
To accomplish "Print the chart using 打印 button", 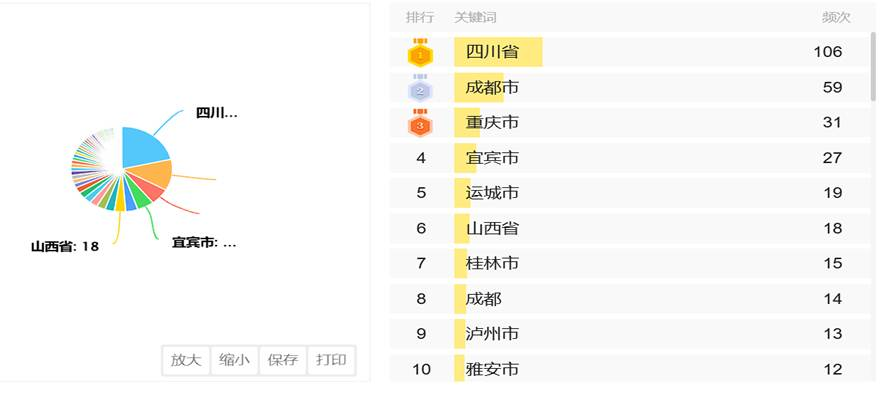I will [x=331, y=360].
